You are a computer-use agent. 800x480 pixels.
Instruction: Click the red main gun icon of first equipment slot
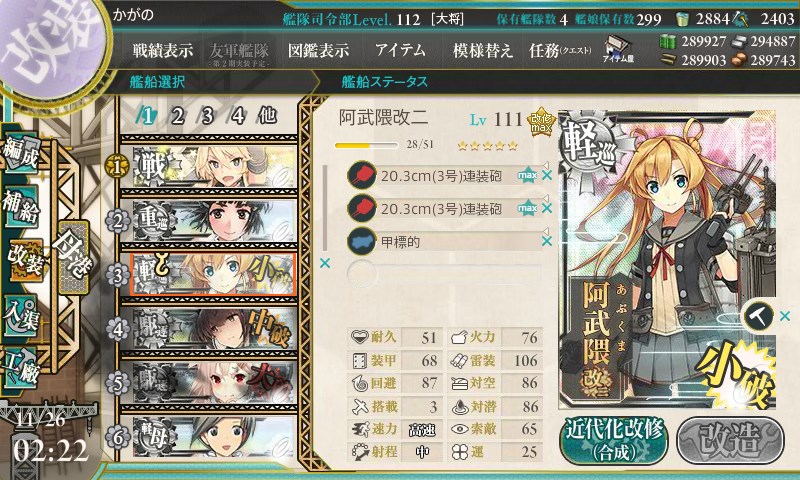point(361,175)
